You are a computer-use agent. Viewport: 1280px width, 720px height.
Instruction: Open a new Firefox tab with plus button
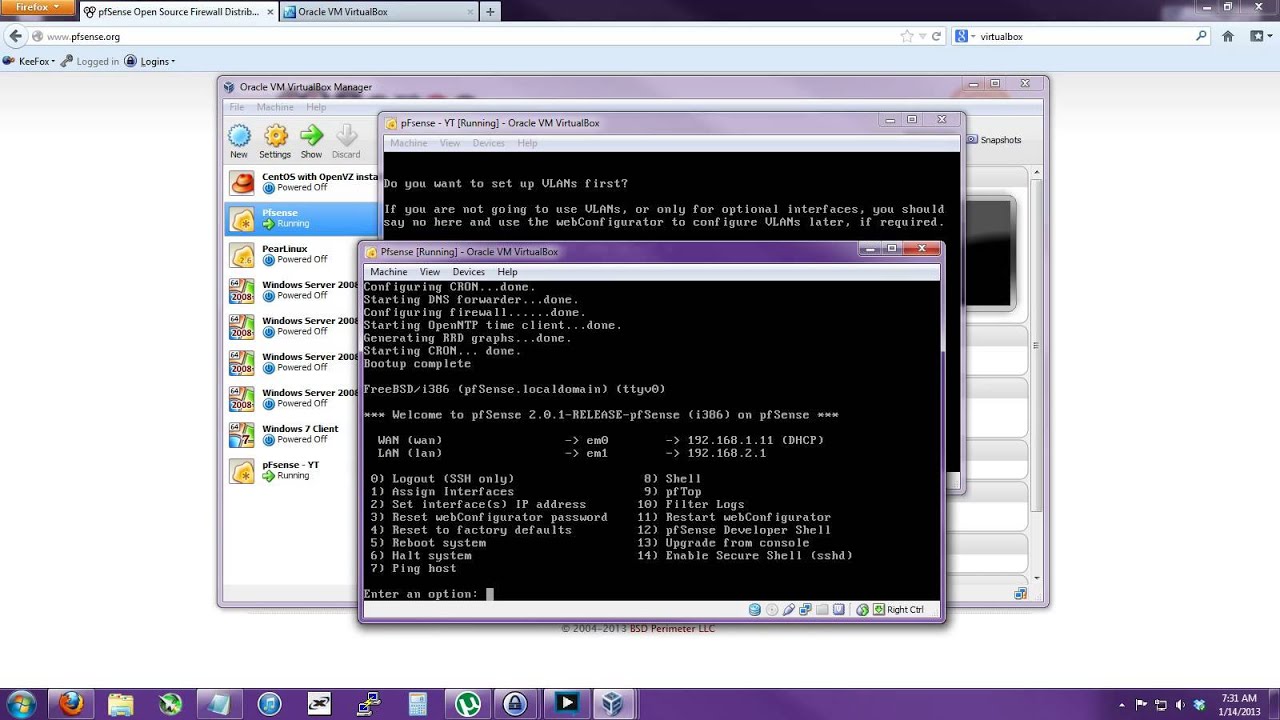pyautogui.click(x=490, y=12)
